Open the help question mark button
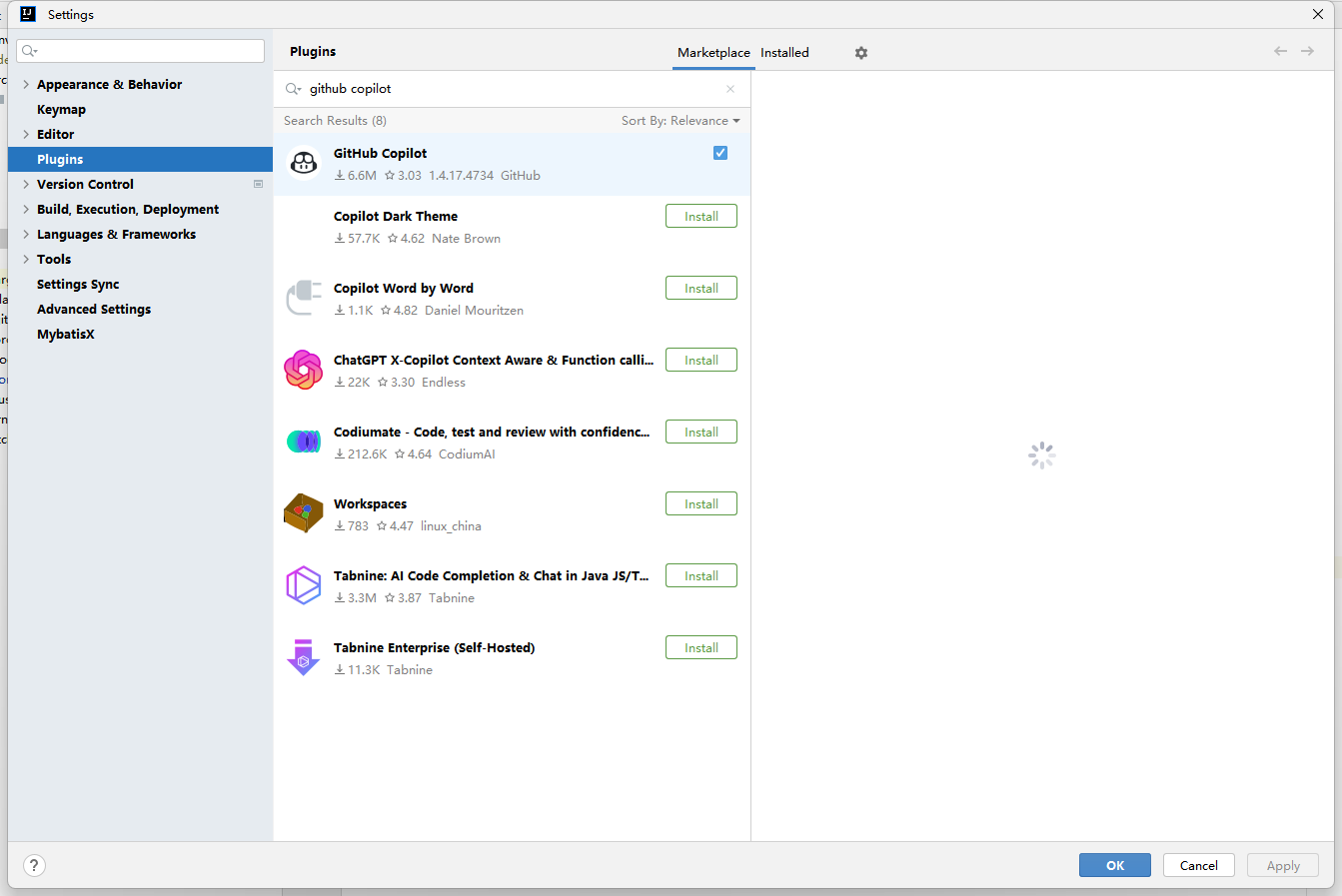Image resolution: width=1342 pixels, height=896 pixels. tap(34, 866)
